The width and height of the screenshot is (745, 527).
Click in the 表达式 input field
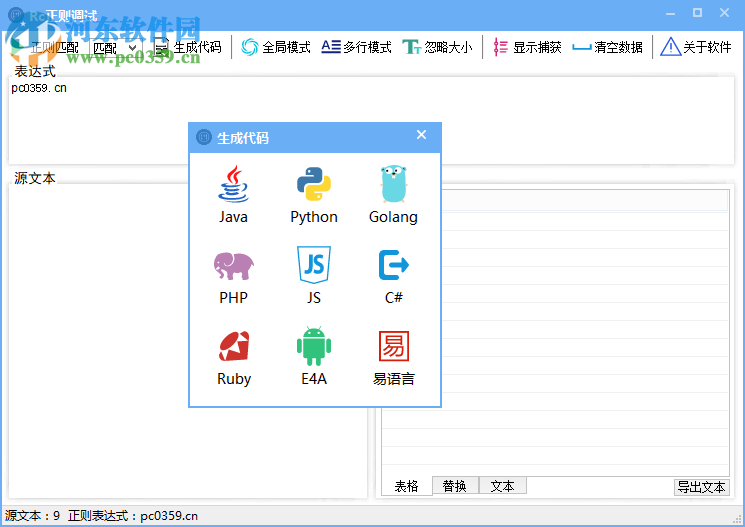pos(372,121)
